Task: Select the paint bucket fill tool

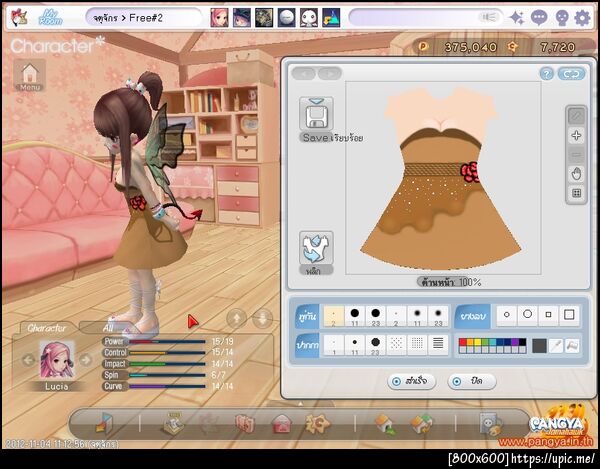Action: 572,345
